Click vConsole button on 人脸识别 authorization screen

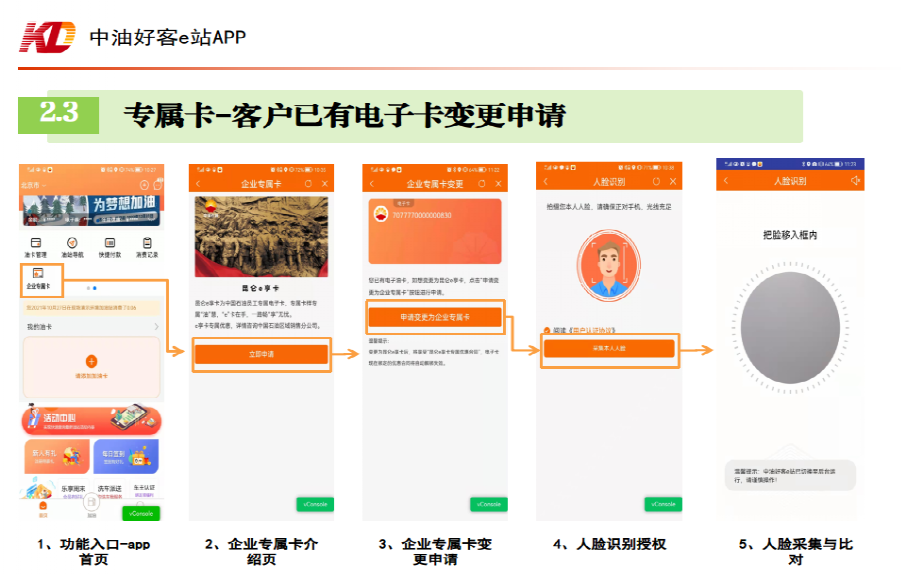click(x=661, y=504)
